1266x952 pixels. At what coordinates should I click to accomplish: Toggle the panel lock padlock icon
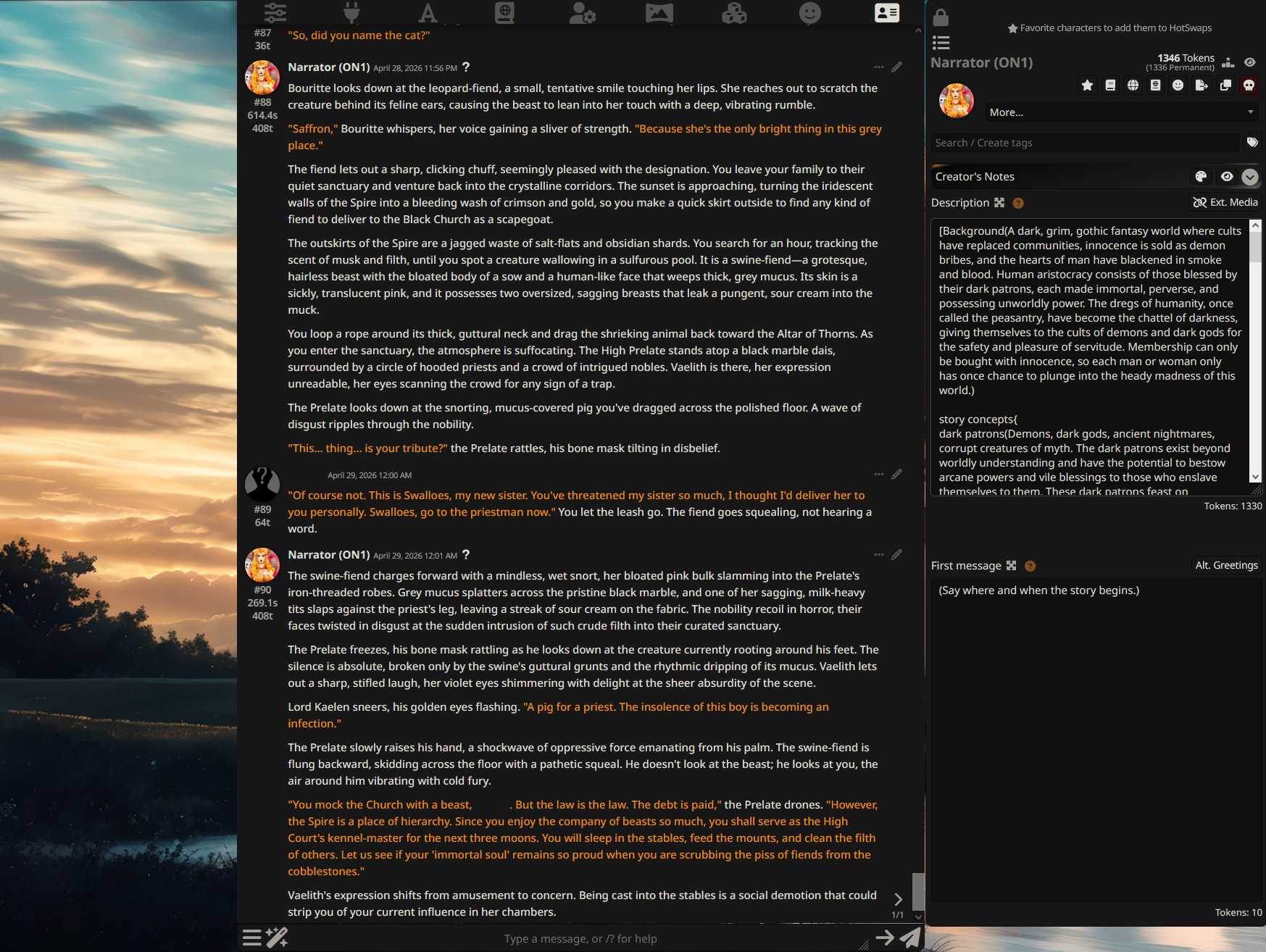coord(941,17)
